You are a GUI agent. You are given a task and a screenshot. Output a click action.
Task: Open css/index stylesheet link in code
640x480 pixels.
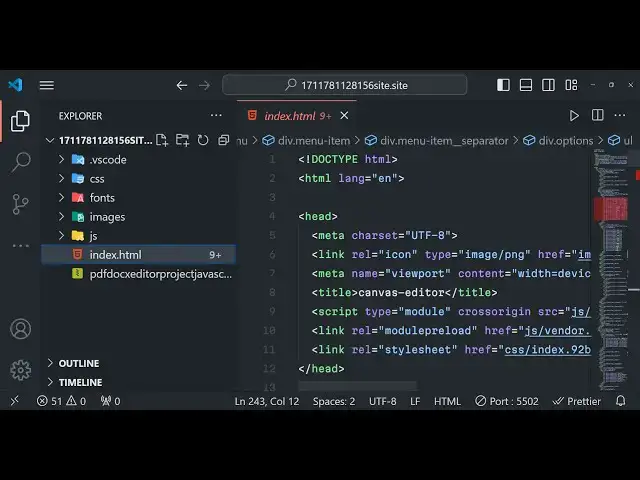(548, 350)
